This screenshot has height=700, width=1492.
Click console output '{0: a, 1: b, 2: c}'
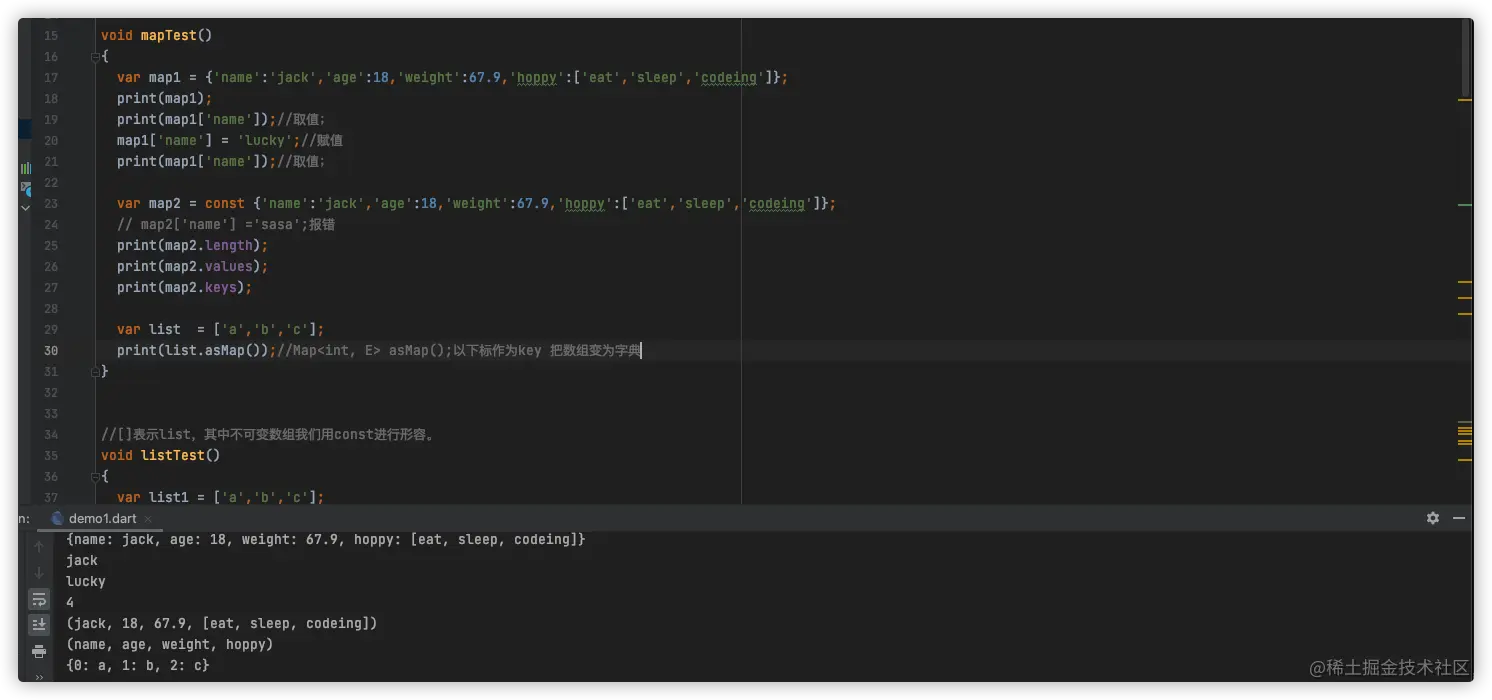coord(138,665)
